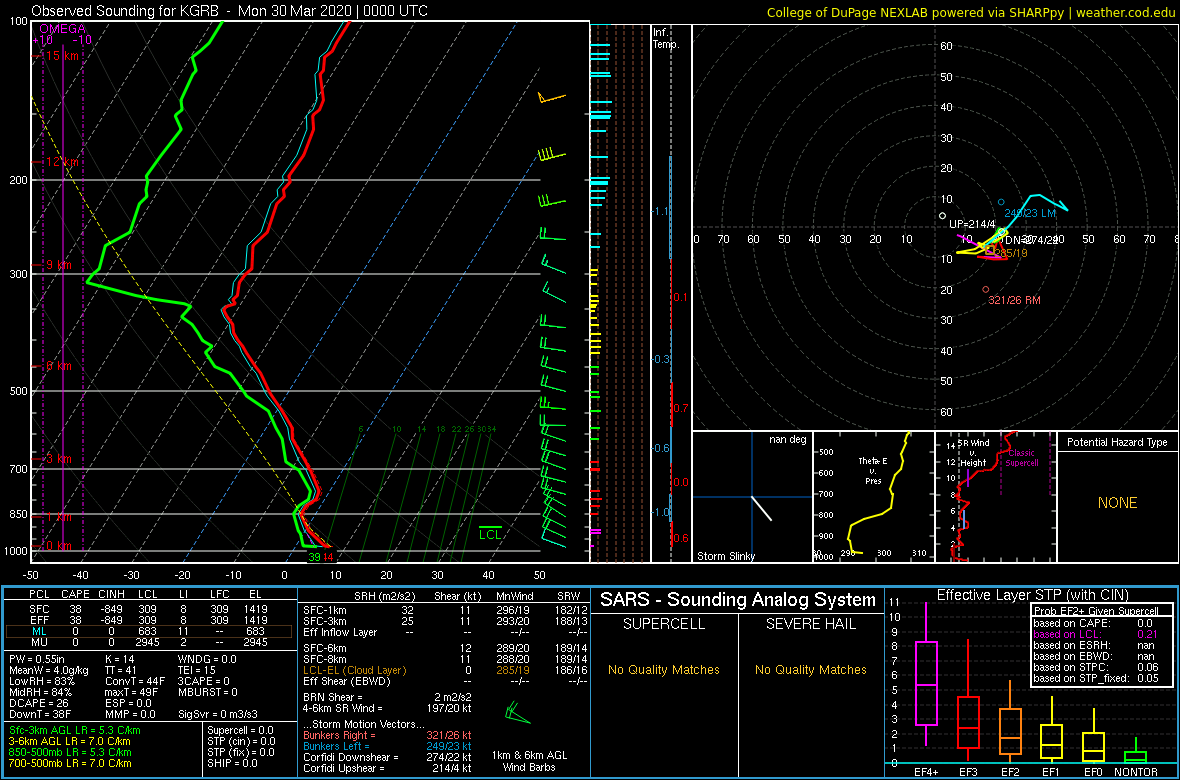The height and width of the screenshot is (780, 1180).
Task: Click the Corfidi Downshear = 274/22 kt line
Action: [x=386, y=757]
